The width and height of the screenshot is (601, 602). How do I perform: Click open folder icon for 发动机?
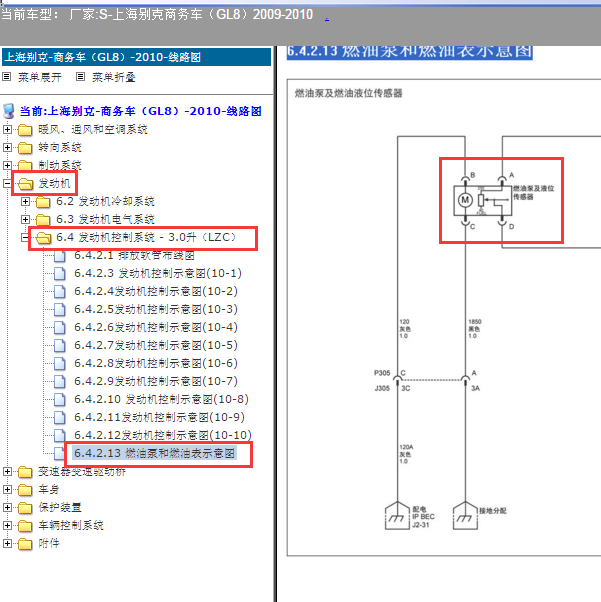pyautogui.click(x=25, y=184)
